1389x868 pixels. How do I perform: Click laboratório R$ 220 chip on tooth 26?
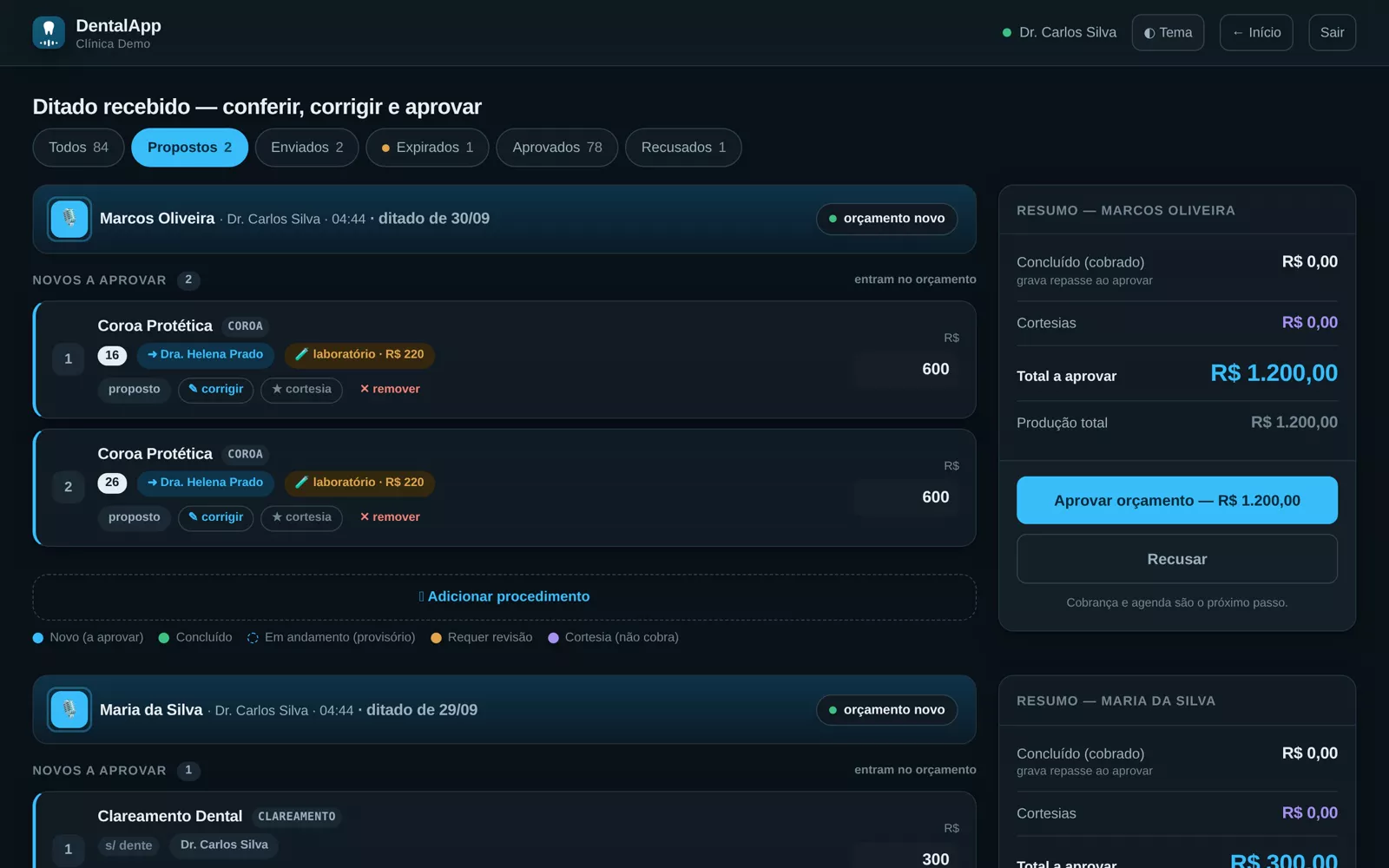(359, 483)
